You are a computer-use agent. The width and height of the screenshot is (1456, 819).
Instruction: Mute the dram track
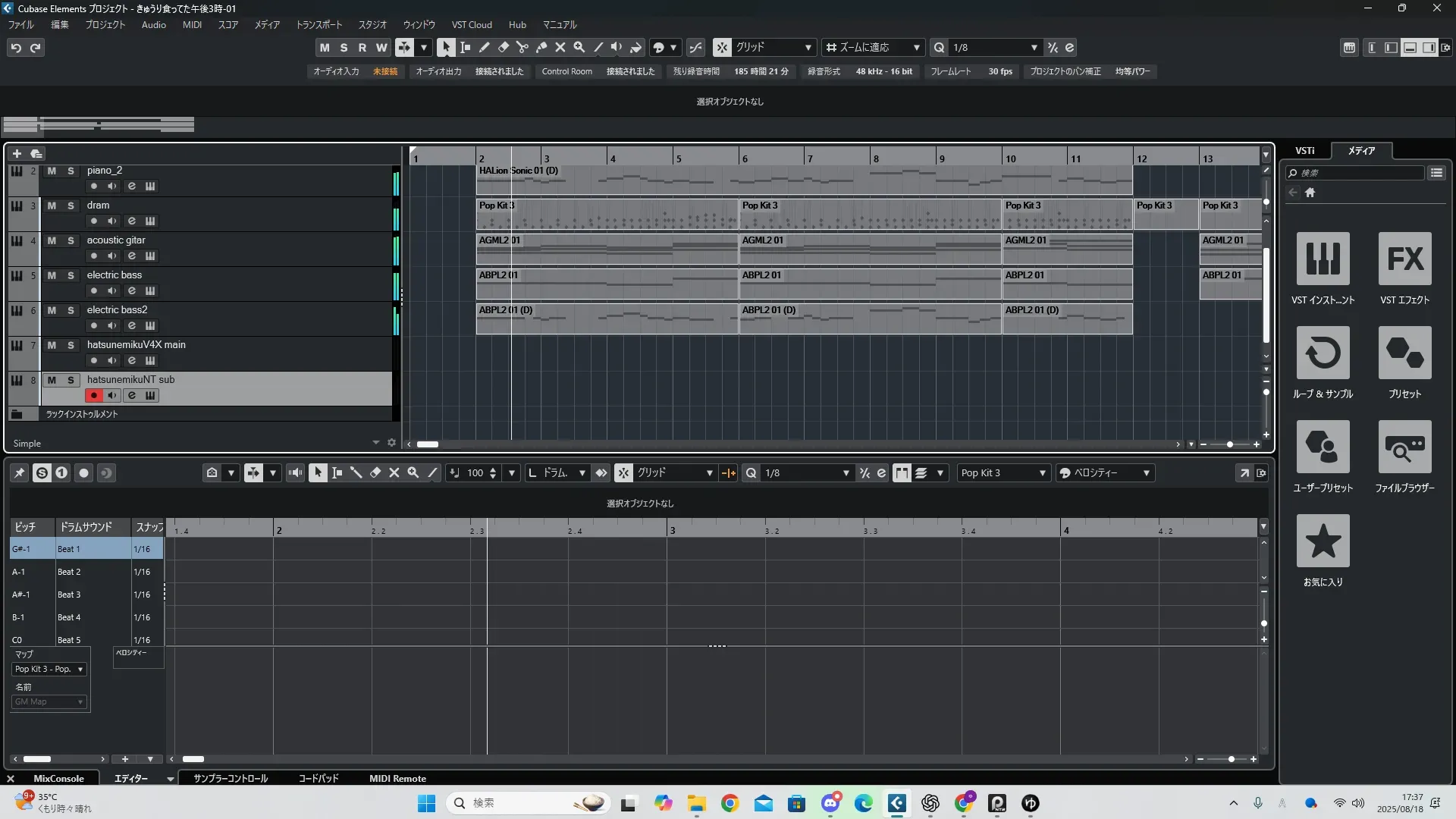coord(52,206)
